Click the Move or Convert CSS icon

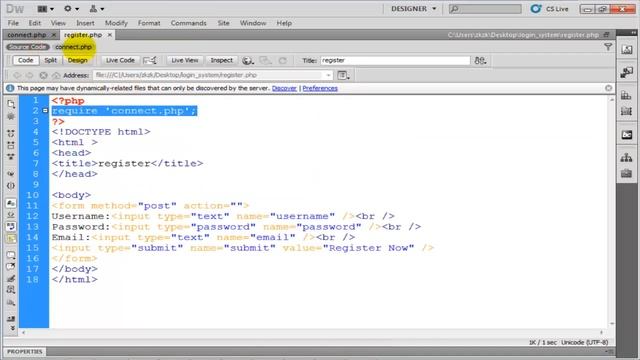pyautogui.click(x=11, y=303)
